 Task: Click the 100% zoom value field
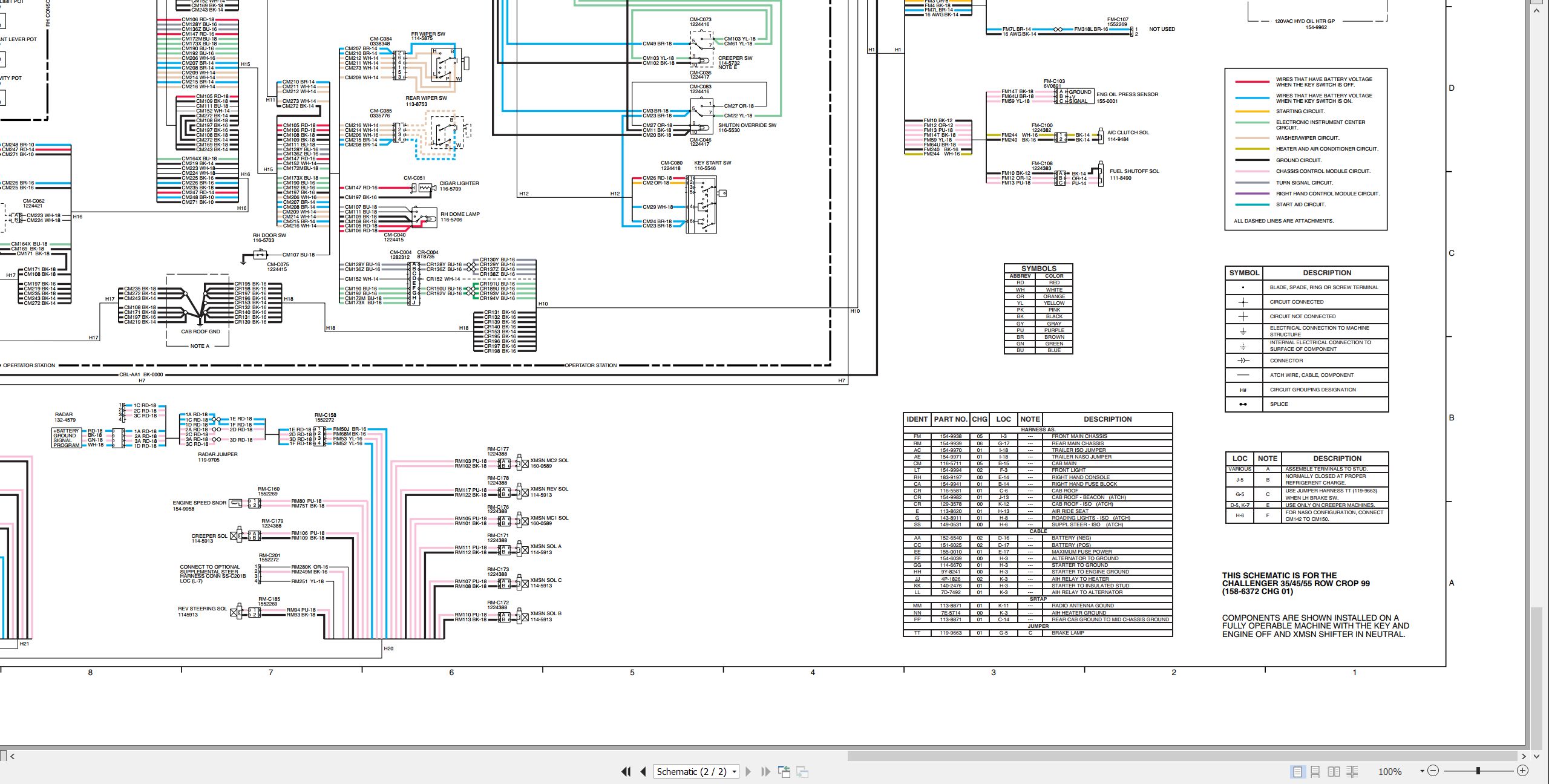click(1390, 771)
